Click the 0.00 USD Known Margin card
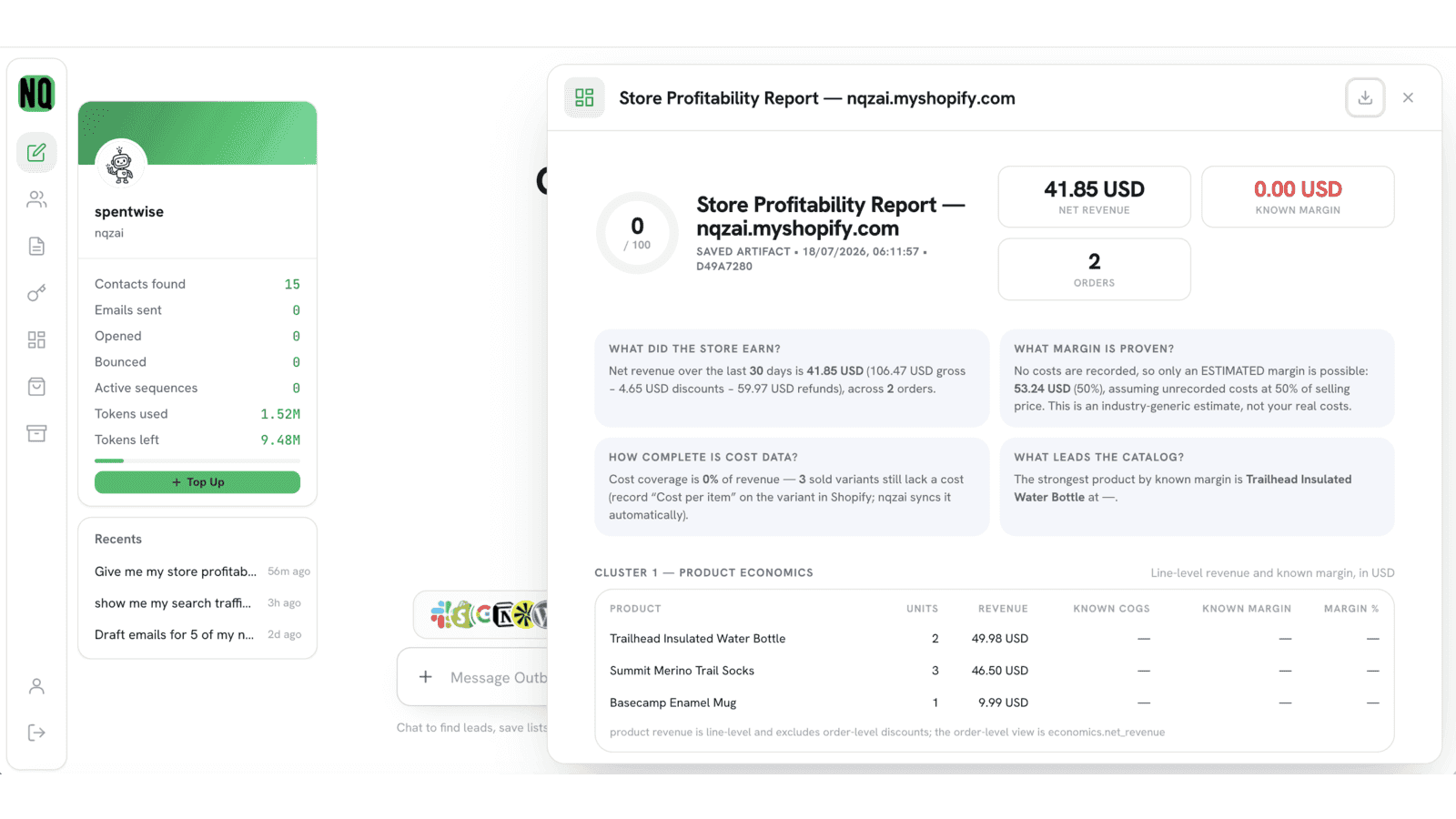 click(x=1298, y=197)
